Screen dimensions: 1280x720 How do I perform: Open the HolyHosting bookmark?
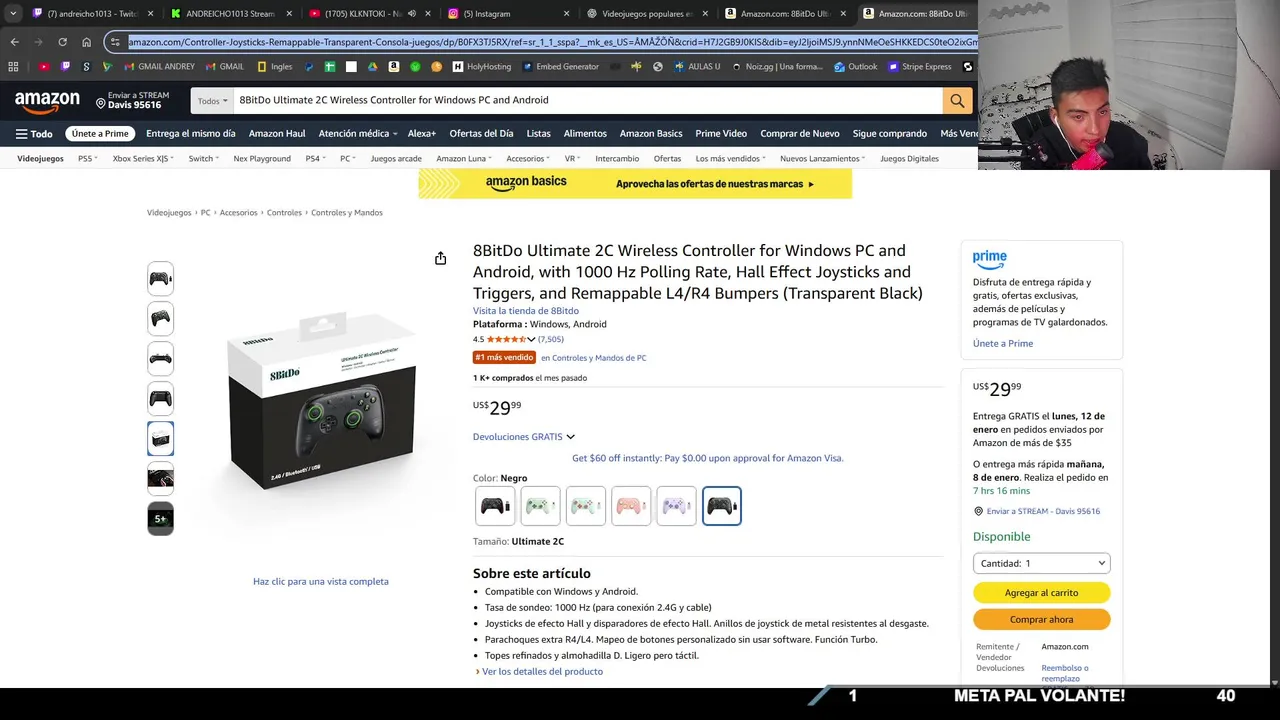pos(482,67)
